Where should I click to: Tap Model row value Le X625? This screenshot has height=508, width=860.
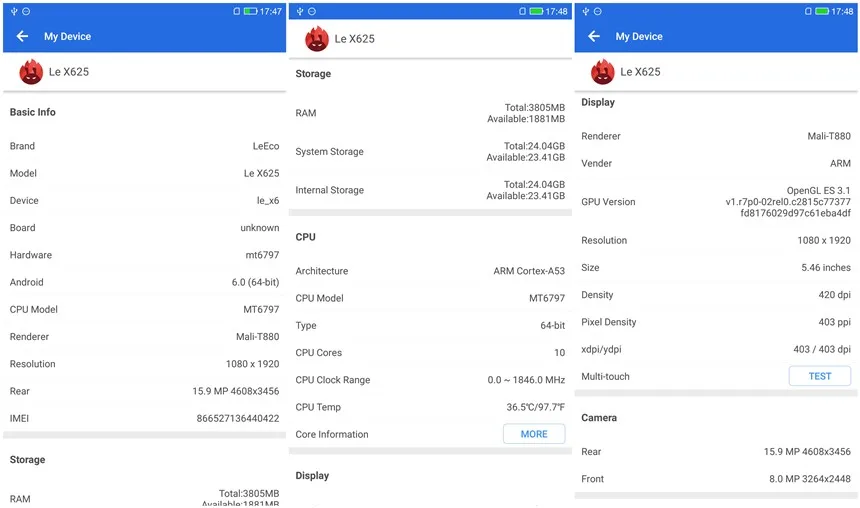tap(261, 173)
